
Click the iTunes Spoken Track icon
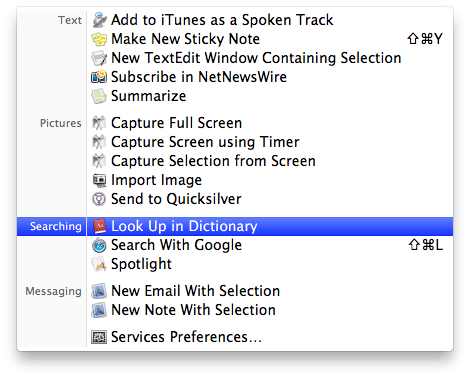point(99,20)
